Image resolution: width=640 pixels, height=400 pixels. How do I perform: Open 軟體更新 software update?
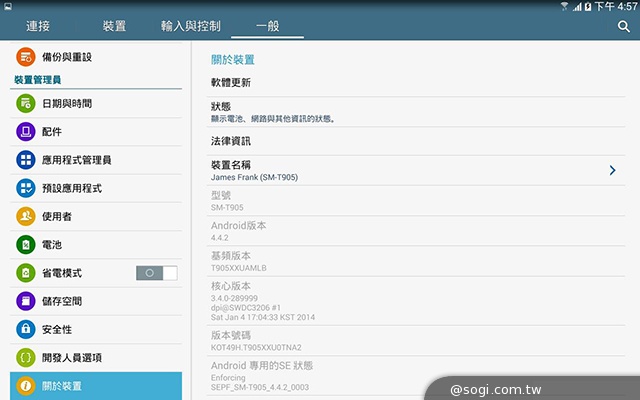click(416, 82)
